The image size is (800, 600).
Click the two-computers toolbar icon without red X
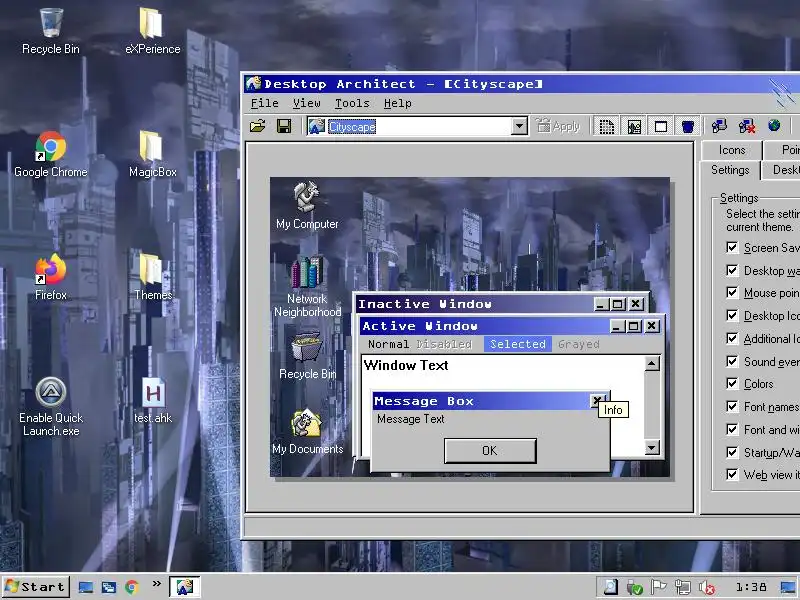click(719, 126)
